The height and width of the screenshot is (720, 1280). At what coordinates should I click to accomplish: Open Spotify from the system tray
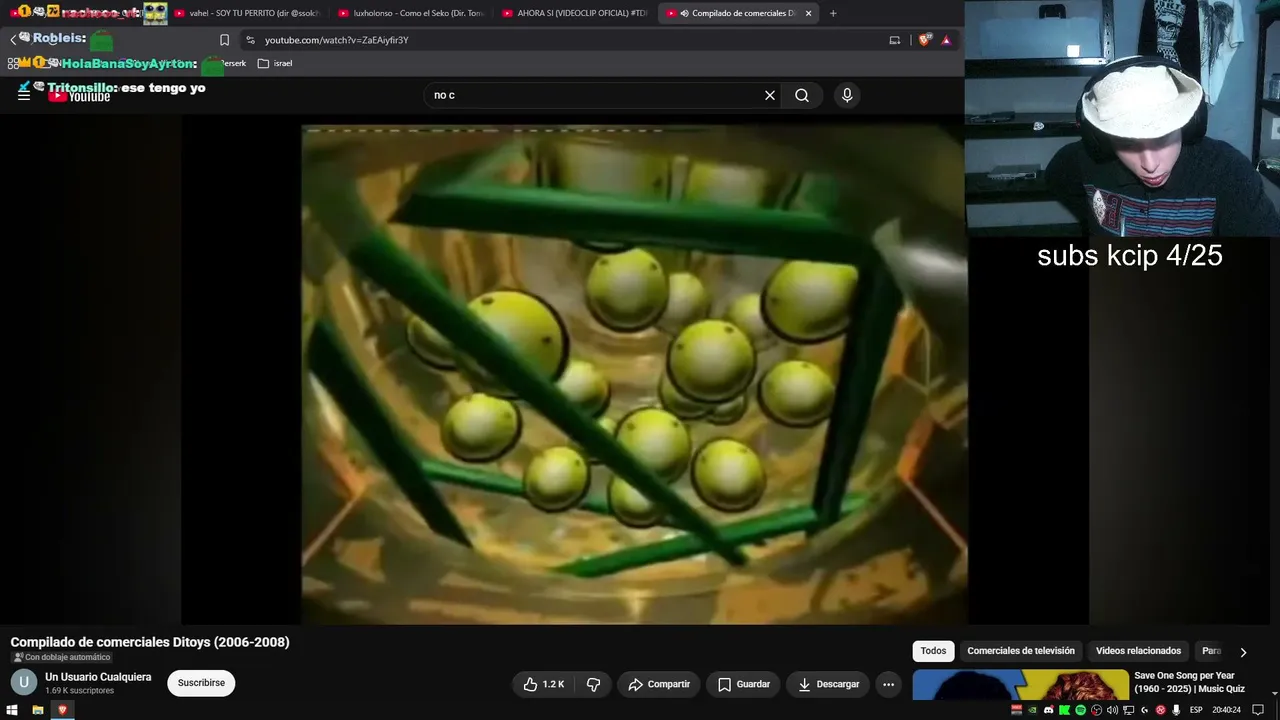(1080, 710)
